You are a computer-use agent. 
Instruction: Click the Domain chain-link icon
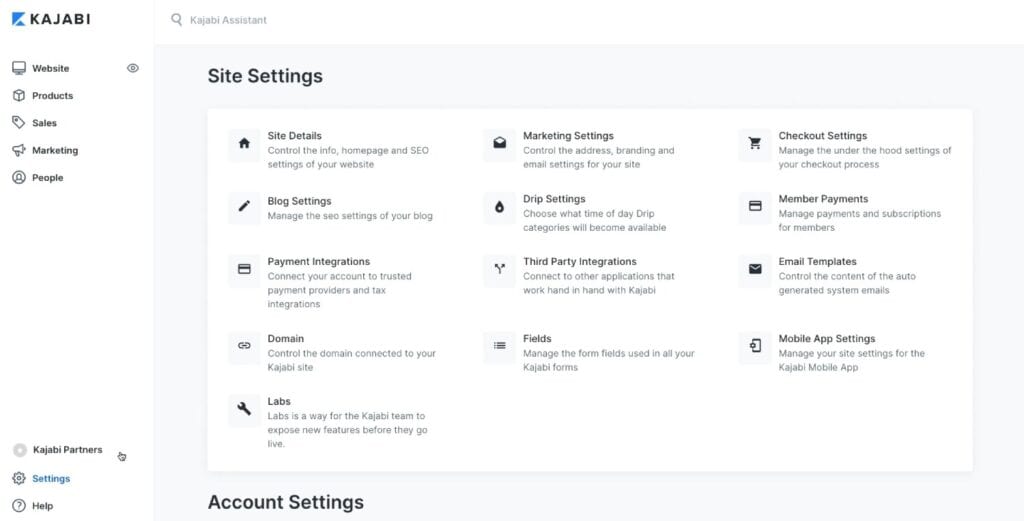coord(244,346)
